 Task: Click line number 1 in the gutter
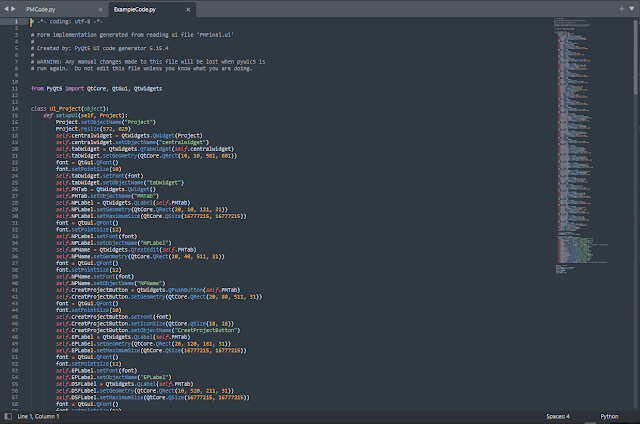tap(16, 21)
